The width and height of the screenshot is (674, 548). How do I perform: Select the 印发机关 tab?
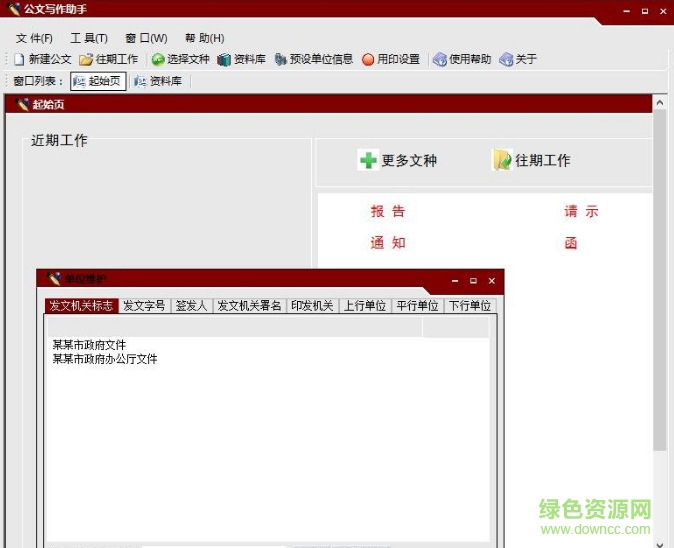(312, 306)
